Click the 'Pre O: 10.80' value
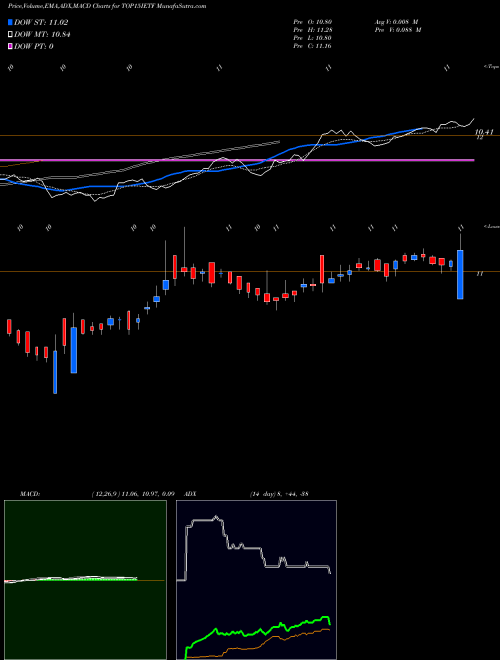This screenshot has width=500, height=660. click(x=312, y=22)
